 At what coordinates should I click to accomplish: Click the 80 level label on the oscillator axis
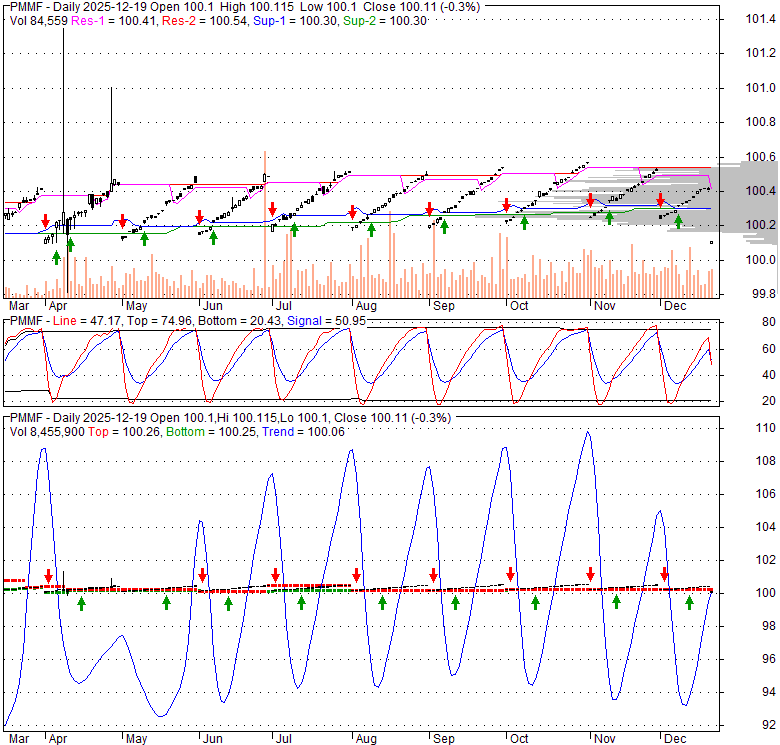click(741, 323)
